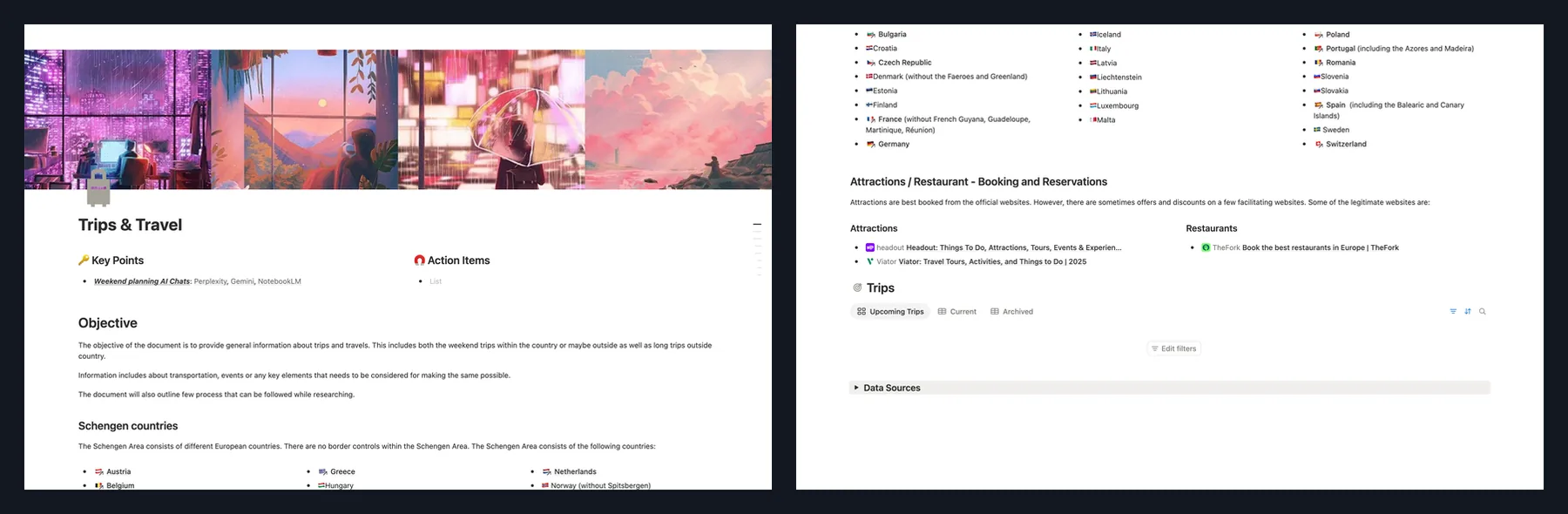The height and width of the screenshot is (514, 1568).
Task: Click the Switzerland flag icon
Action: [1319, 144]
